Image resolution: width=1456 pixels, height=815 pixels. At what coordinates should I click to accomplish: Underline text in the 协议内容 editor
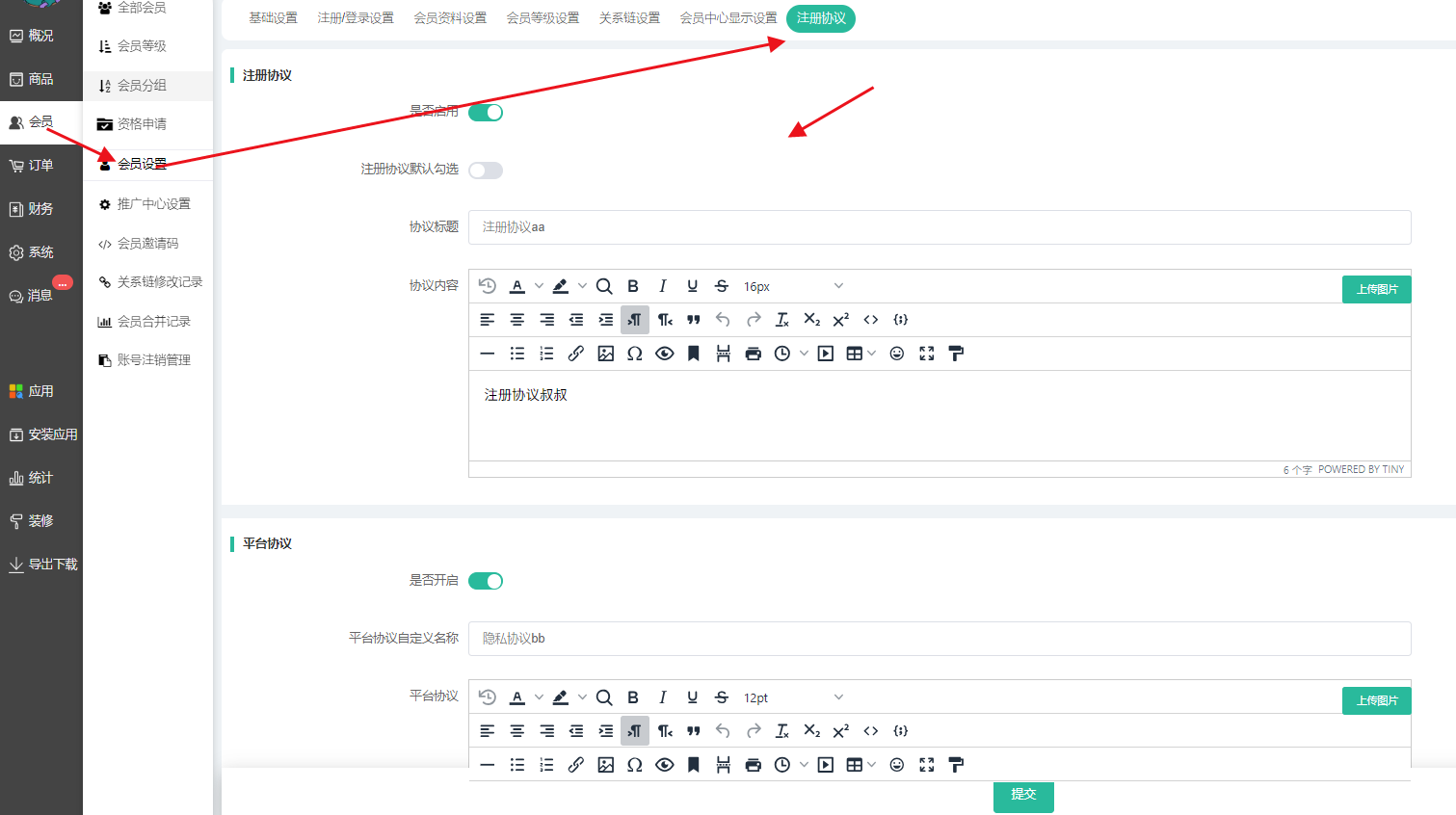coord(692,286)
